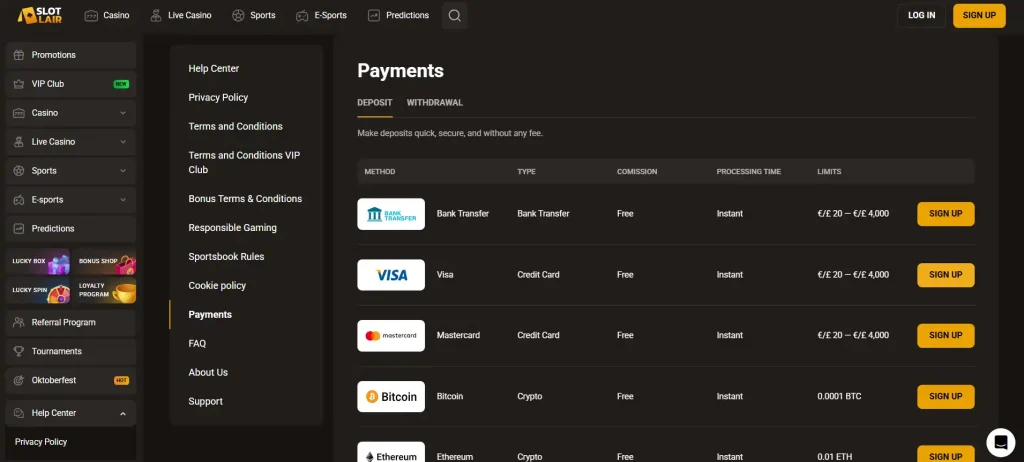Open the Responsible Gaming link

pyautogui.click(x=232, y=227)
